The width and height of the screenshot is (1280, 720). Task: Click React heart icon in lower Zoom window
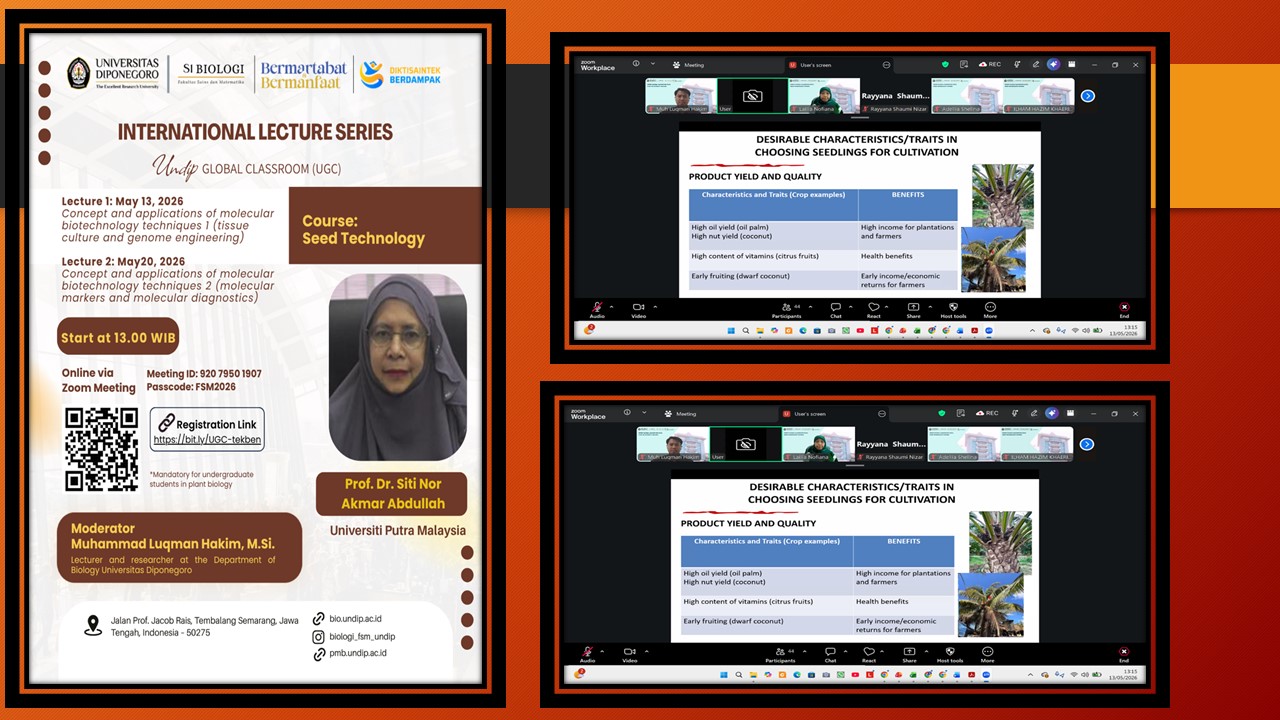[x=869, y=652]
